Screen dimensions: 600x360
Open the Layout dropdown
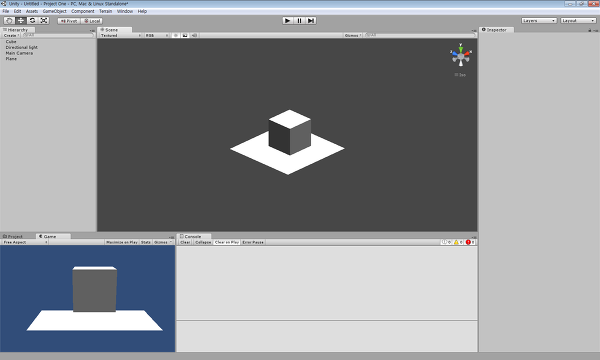click(x=578, y=21)
